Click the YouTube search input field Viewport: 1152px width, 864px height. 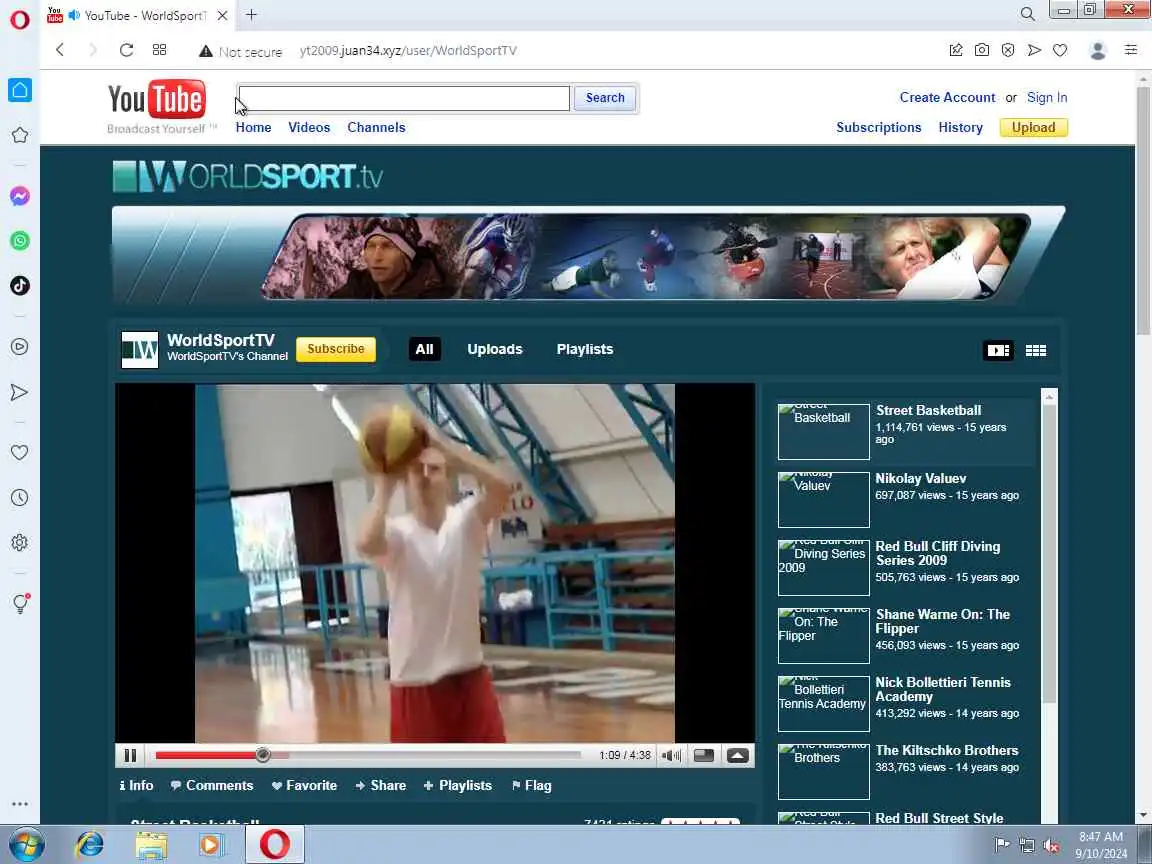pyautogui.click(x=404, y=98)
